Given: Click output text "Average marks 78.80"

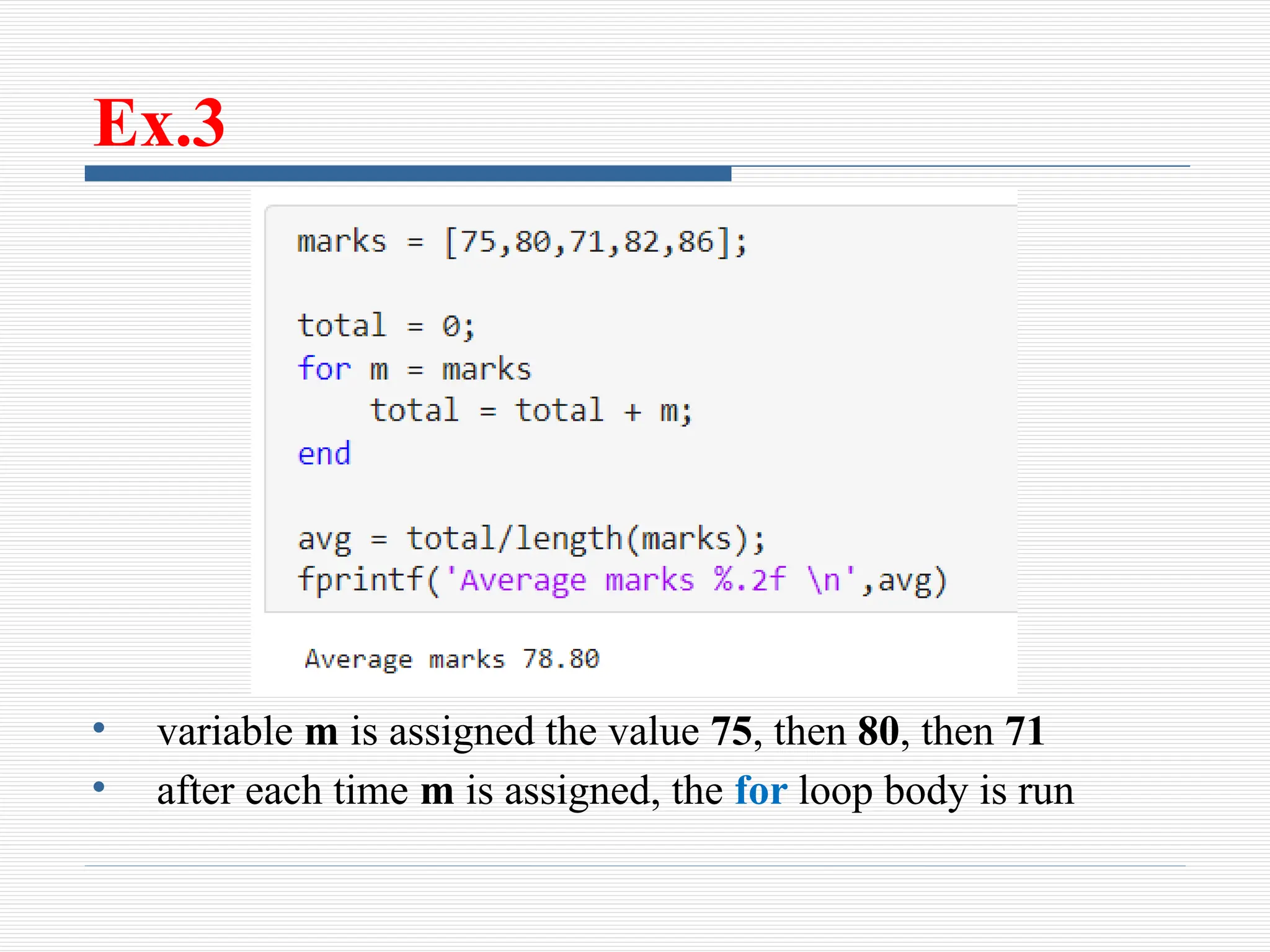Looking at the screenshot, I should click(452, 659).
